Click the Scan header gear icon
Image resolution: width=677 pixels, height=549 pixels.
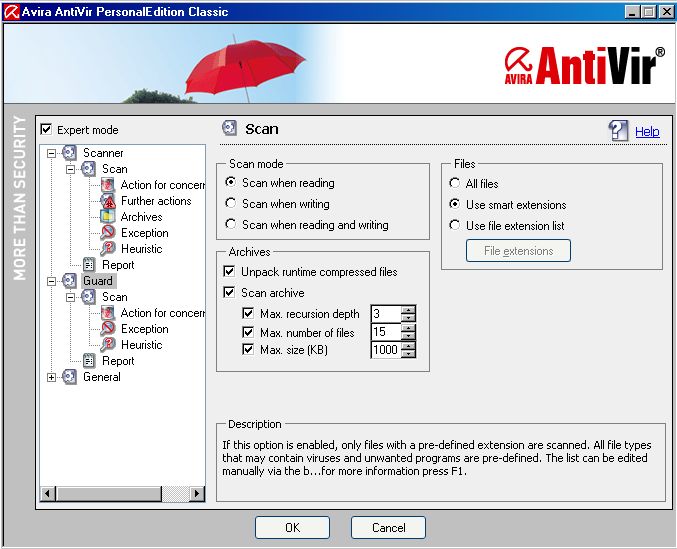229,128
